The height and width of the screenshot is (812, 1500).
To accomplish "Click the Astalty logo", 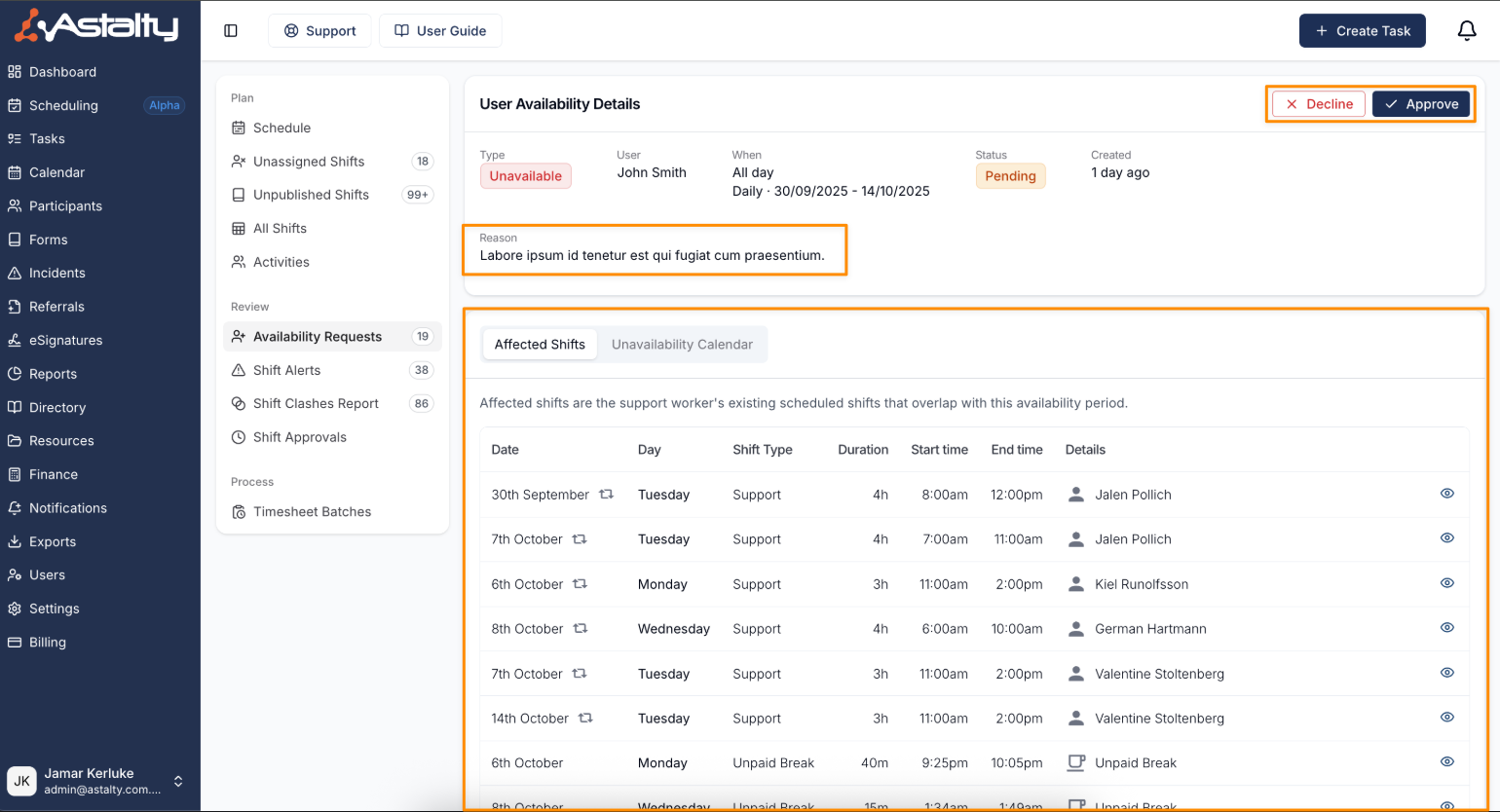I will (97, 26).
